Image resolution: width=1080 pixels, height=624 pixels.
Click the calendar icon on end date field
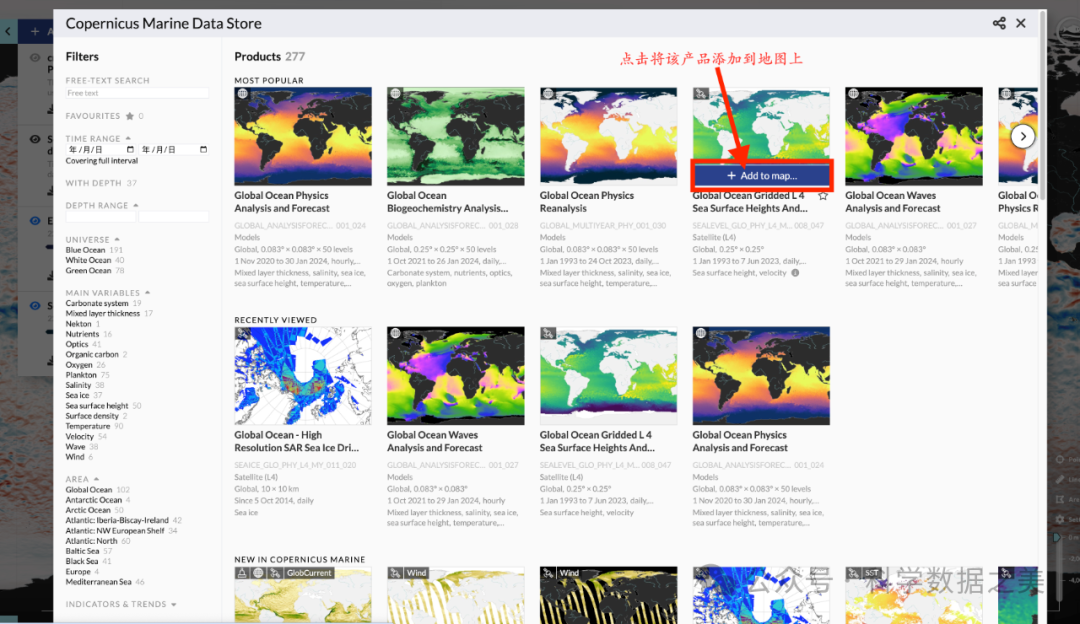click(x=204, y=150)
